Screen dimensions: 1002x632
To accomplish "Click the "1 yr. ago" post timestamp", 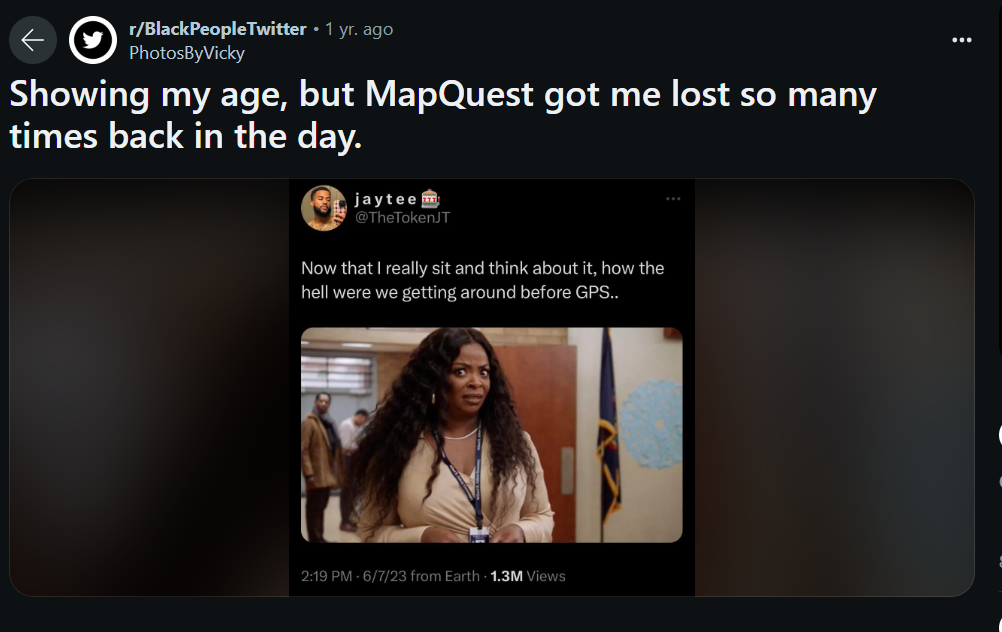I will pos(358,29).
